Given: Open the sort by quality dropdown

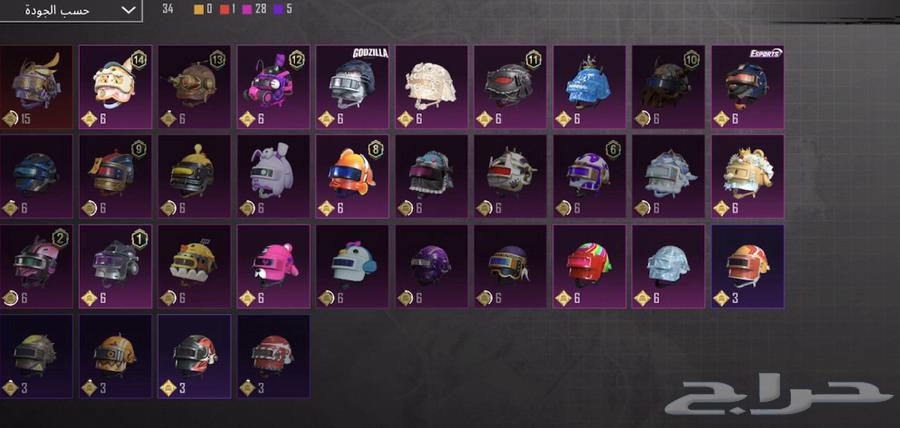Looking at the screenshot, I should [71, 10].
